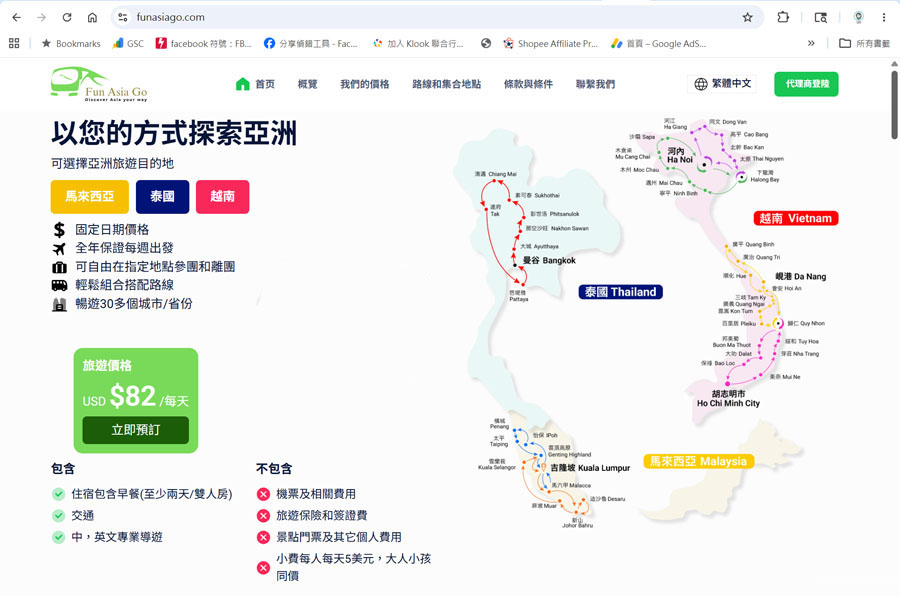The image size is (900, 596).
Task: Click the green home icon 首页
Action: click(x=255, y=84)
